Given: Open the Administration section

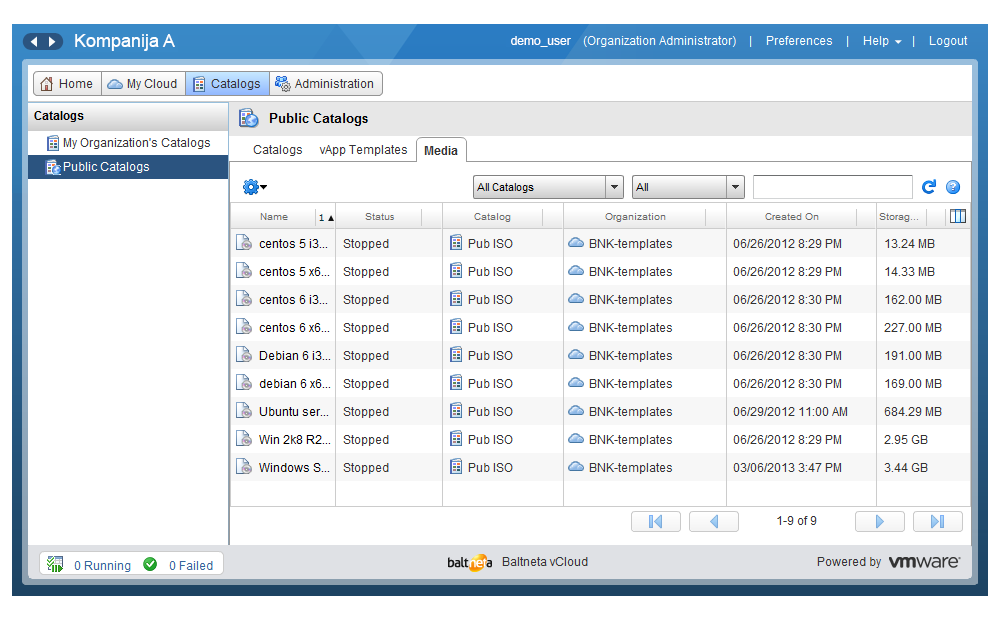Looking at the screenshot, I should click(325, 84).
